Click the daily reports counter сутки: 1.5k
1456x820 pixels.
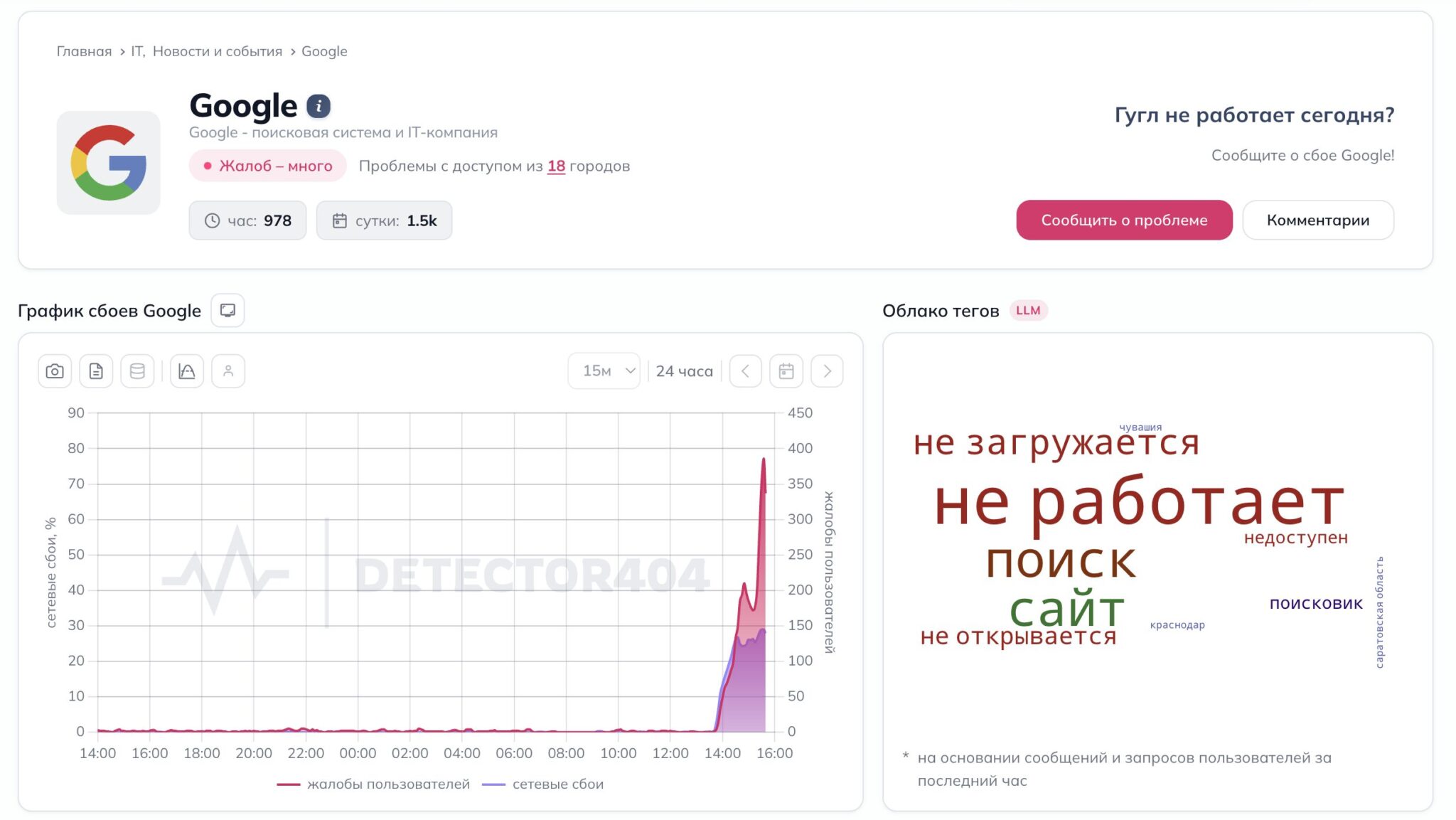pyautogui.click(x=384, y=220)
